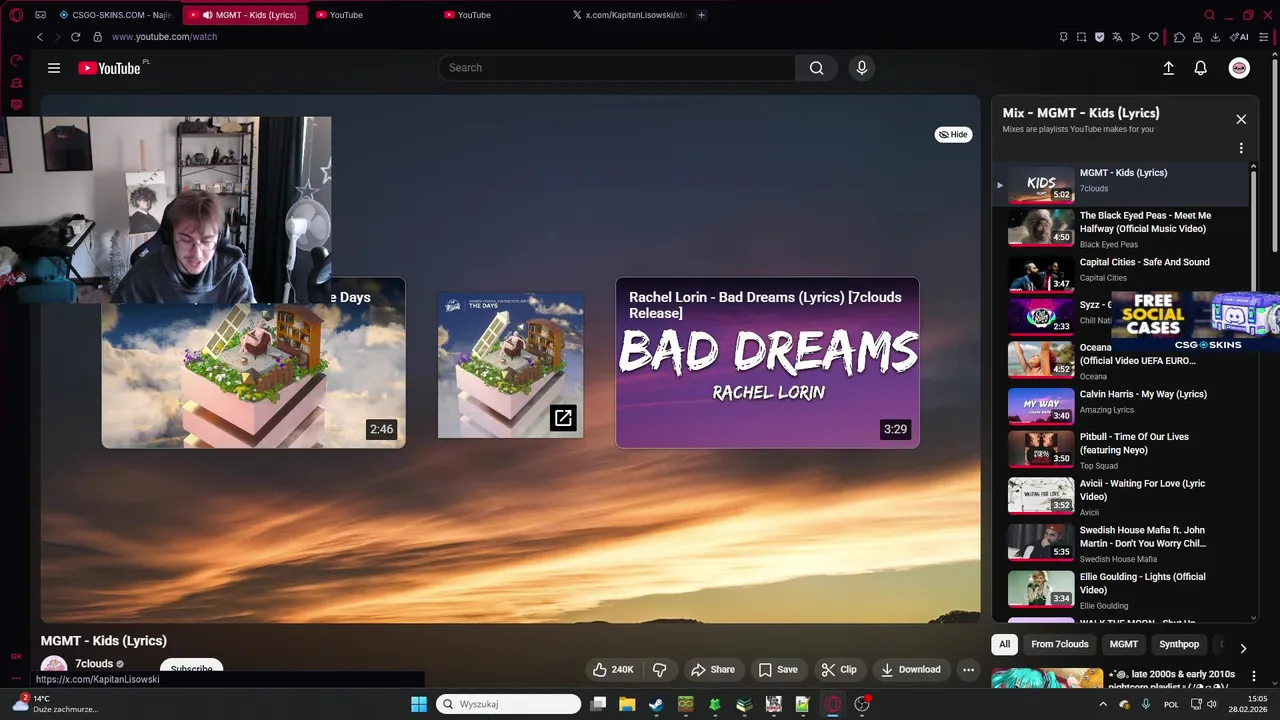
Task: Take a snapshot with Opera toolbar
Action: click(1081, 37)
